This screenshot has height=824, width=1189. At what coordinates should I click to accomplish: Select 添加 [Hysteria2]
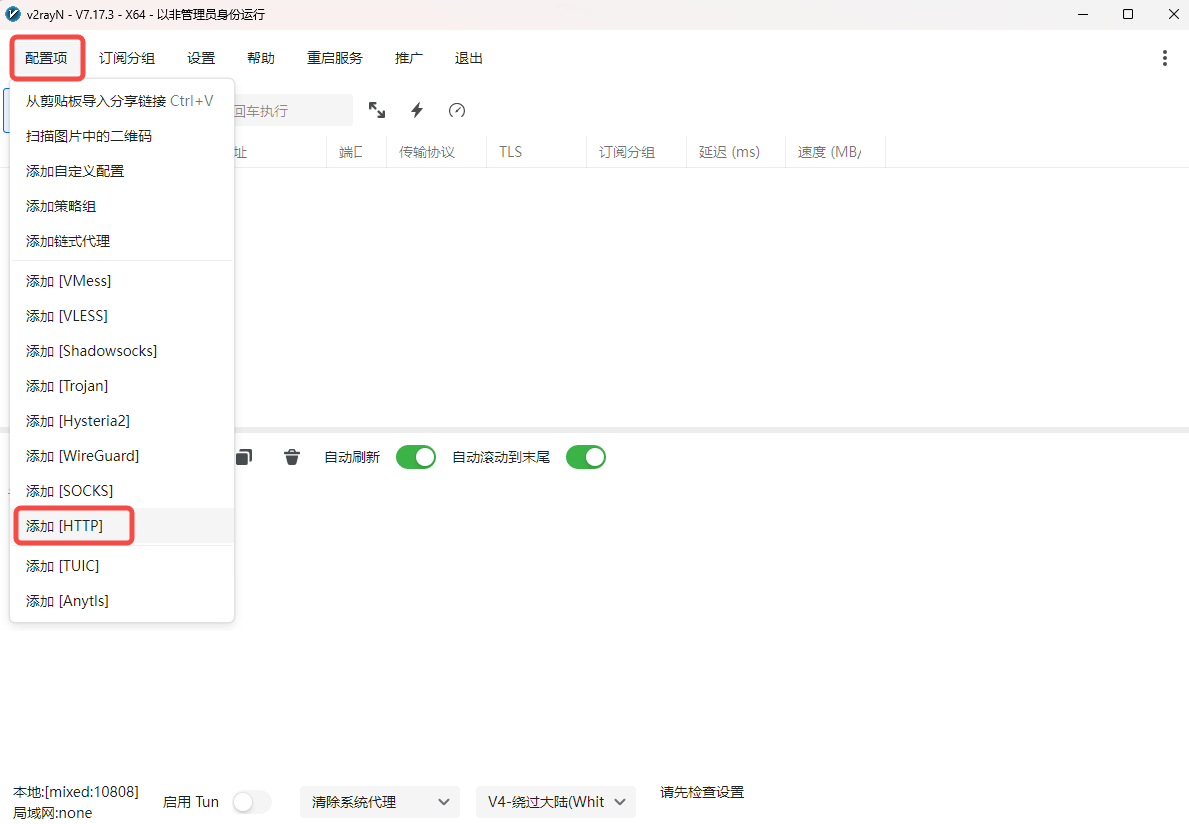coord(121,420)
